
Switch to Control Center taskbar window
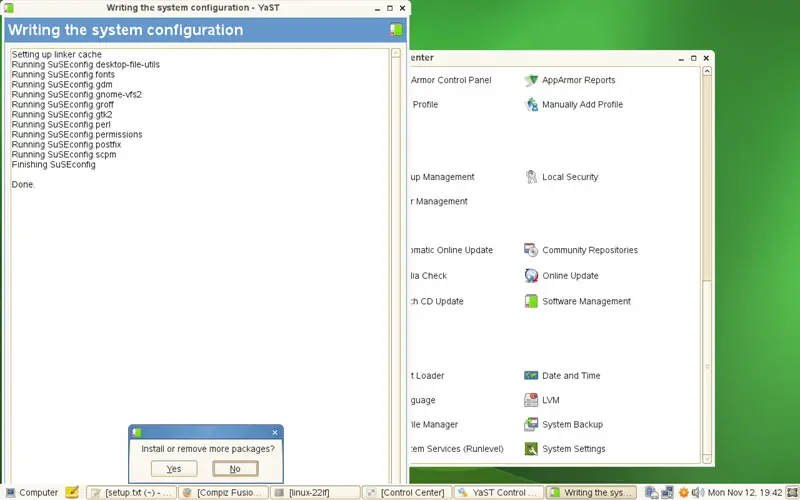407,492
